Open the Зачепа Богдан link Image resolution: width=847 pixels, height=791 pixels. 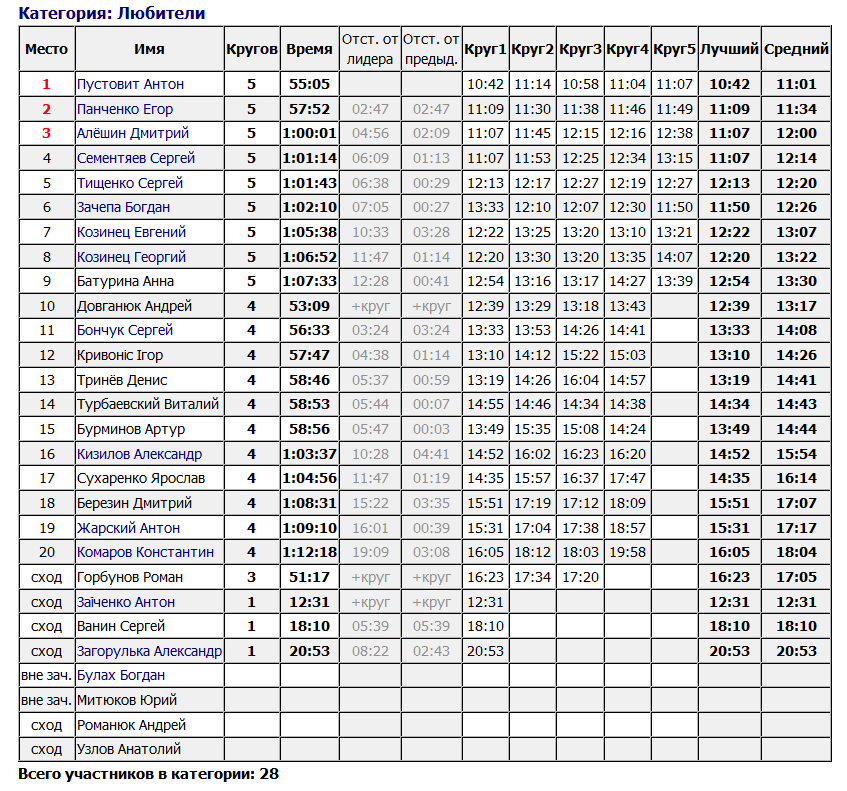click(x=124, y=207)
